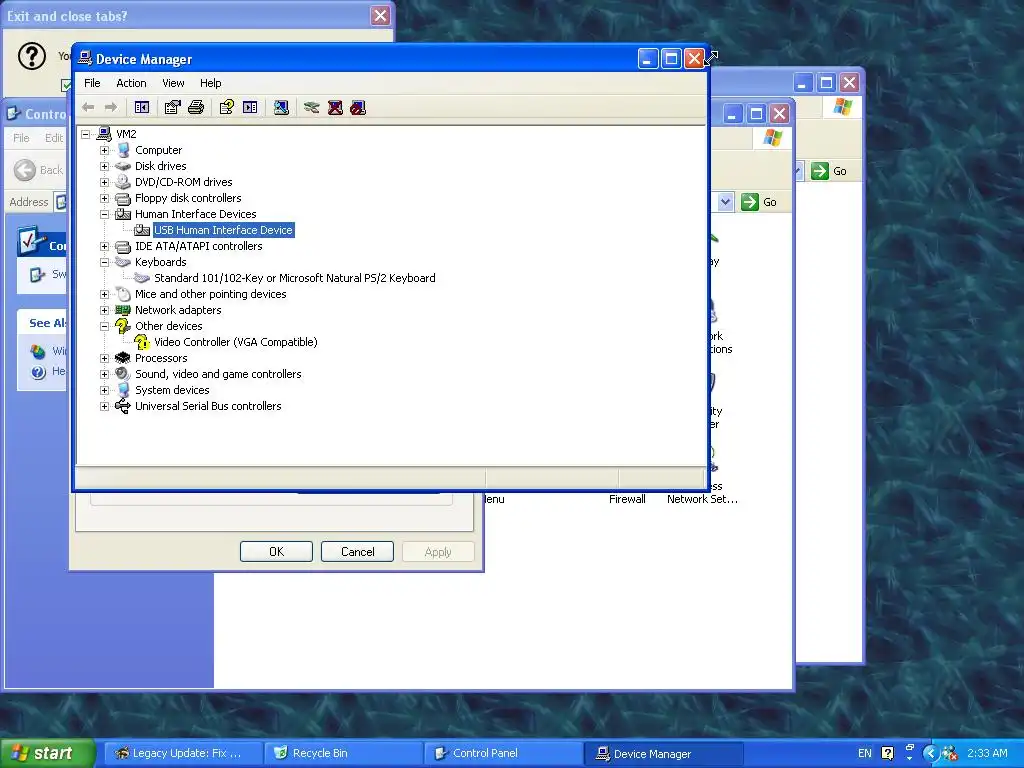Click the Network adapters category icon
This screenshot has width=1024, height=768.
tap(123, 310)
